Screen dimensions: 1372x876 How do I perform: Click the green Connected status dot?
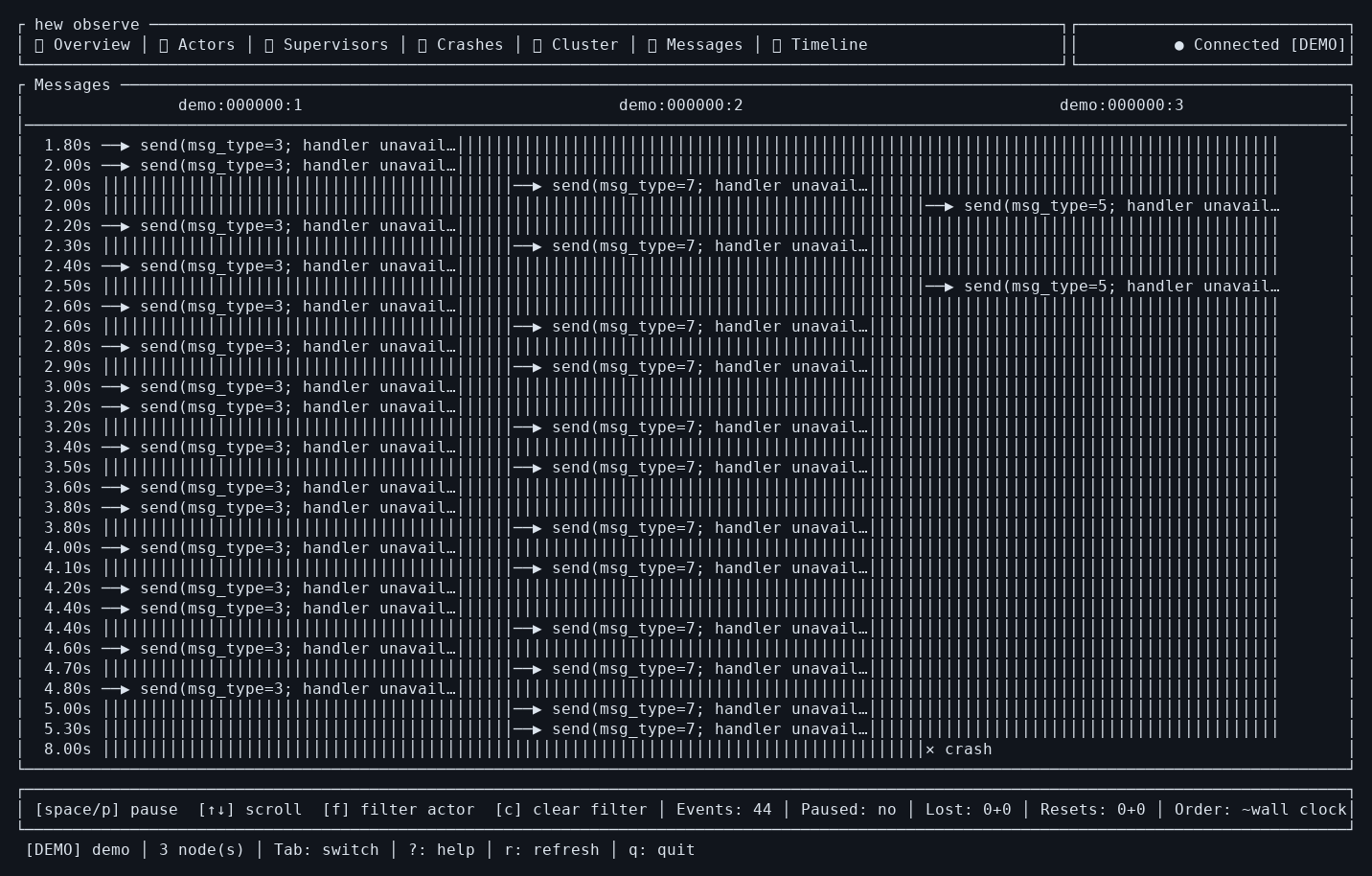click(x=1179, y=45)
